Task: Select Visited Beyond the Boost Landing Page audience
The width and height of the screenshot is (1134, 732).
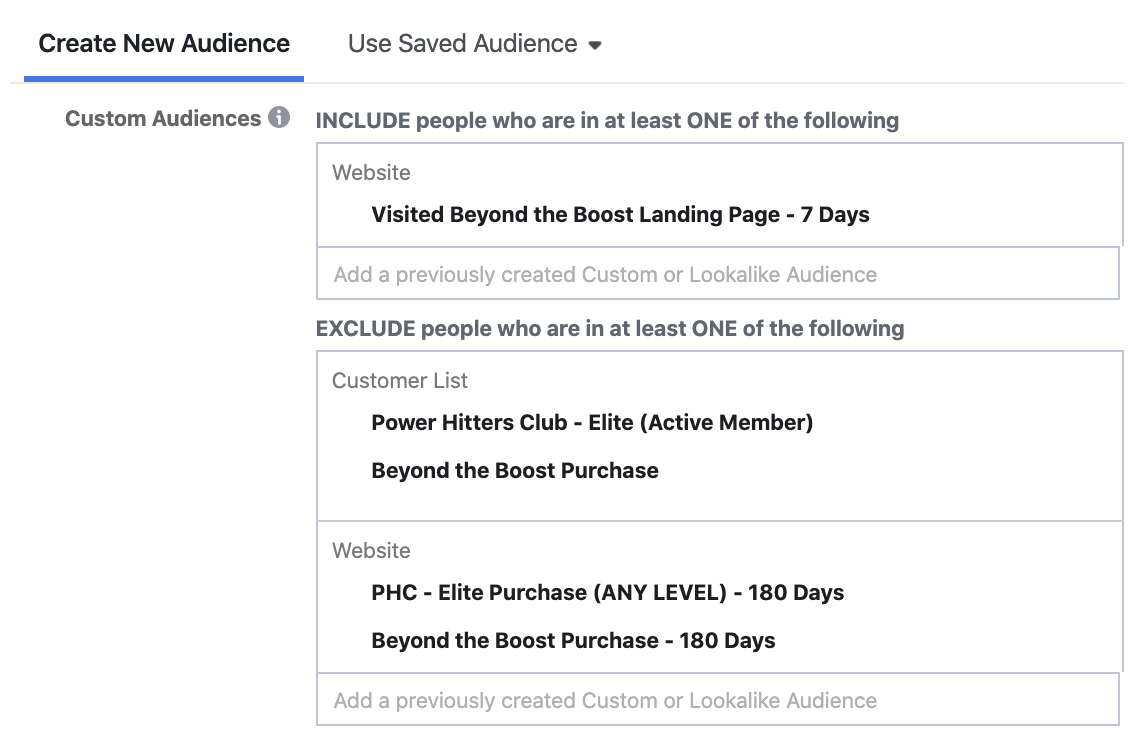Action: click(x=621, y=215)
